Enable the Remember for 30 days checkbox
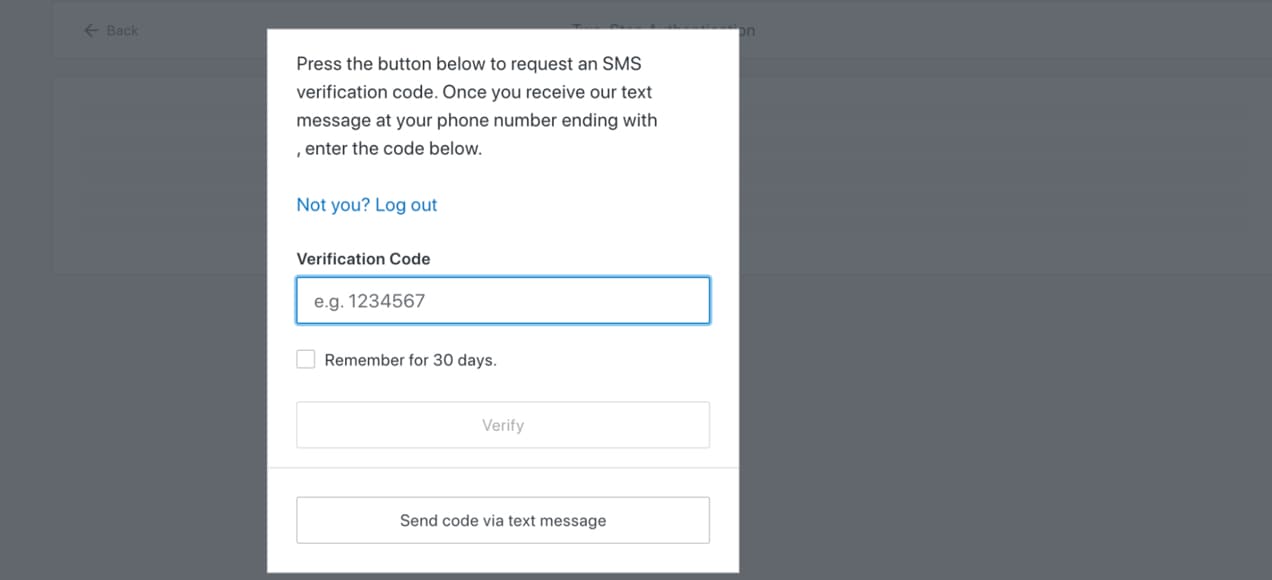 [305, 358]
